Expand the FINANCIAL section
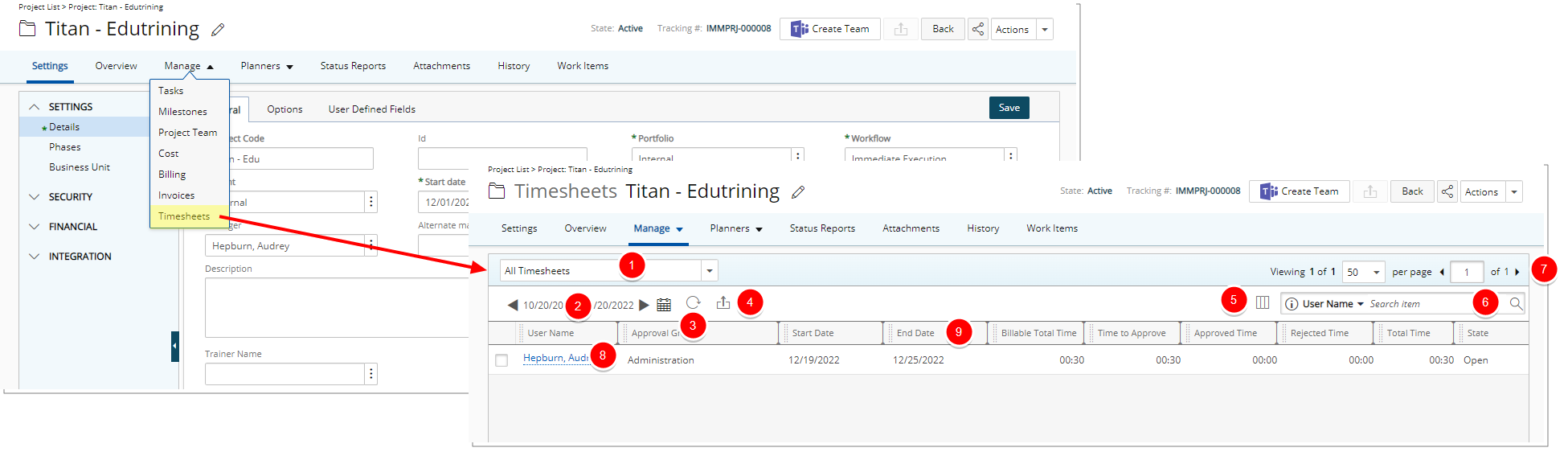This screenshot has width=1568, height=456. click(x=35, y=226)
